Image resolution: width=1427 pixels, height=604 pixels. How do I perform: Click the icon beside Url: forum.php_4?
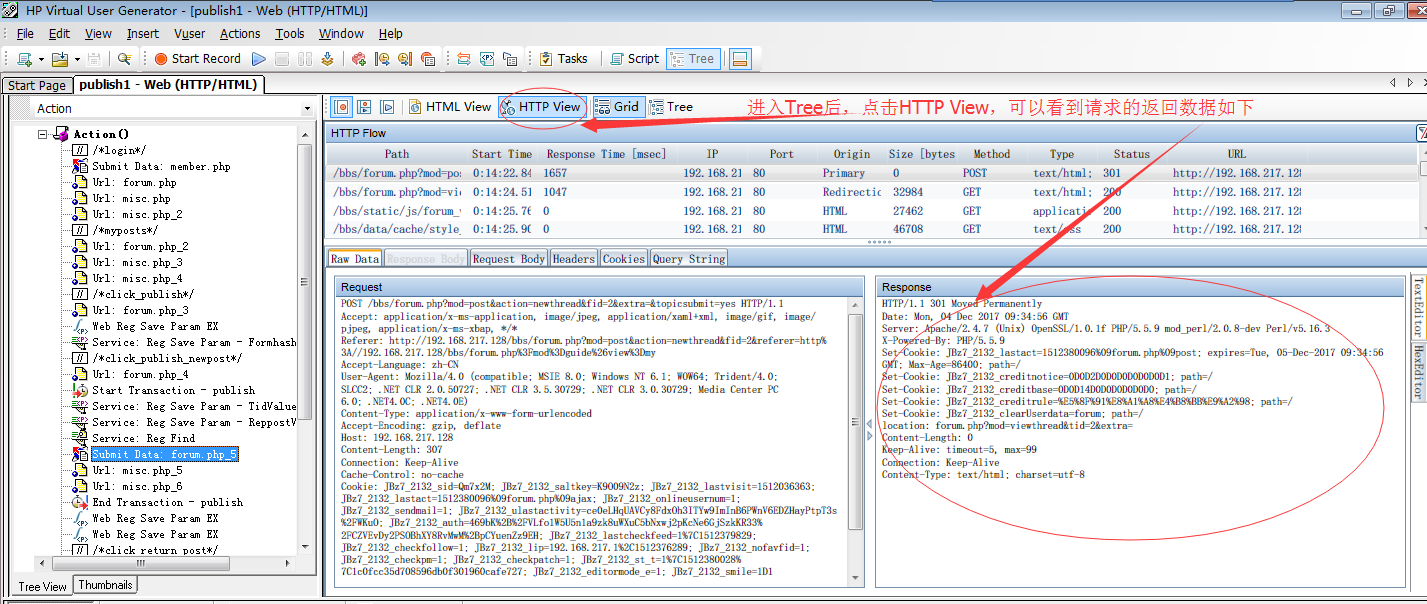click(80, 374)
